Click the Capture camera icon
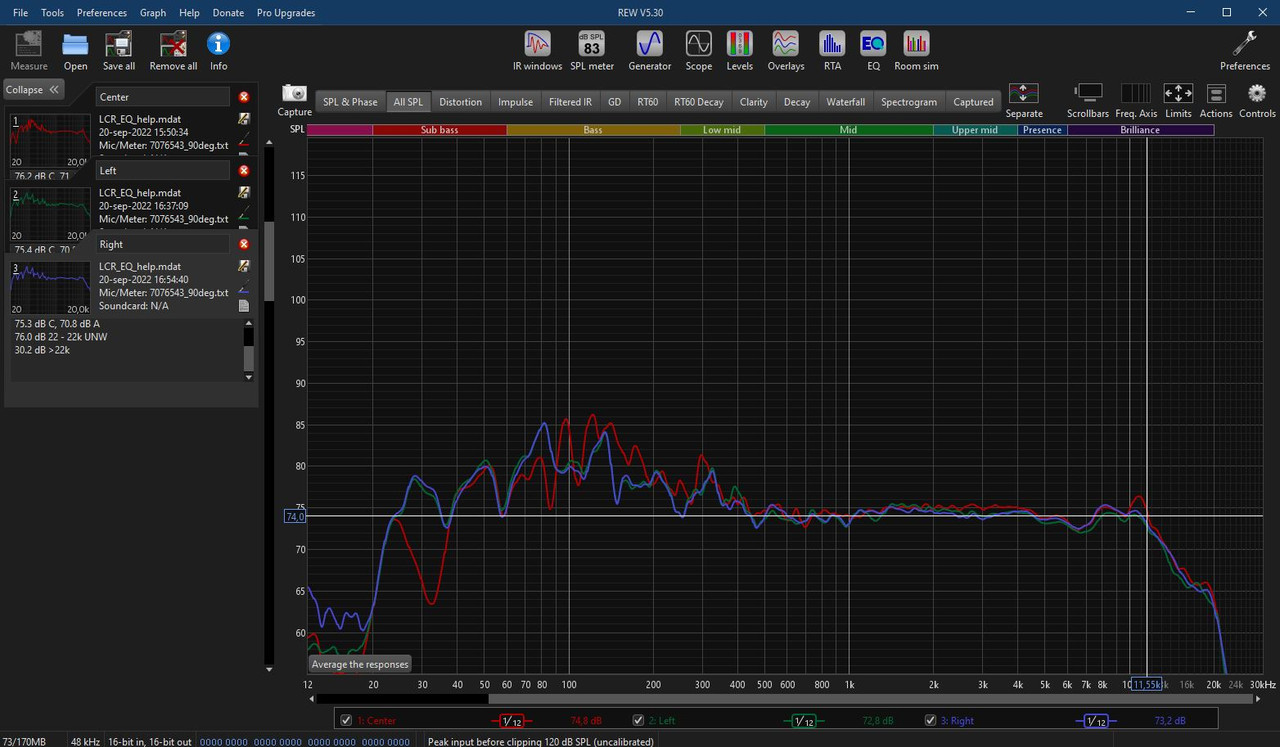Image resolution: width=1280 pixels, height=747 pixels. click(295, 93)
